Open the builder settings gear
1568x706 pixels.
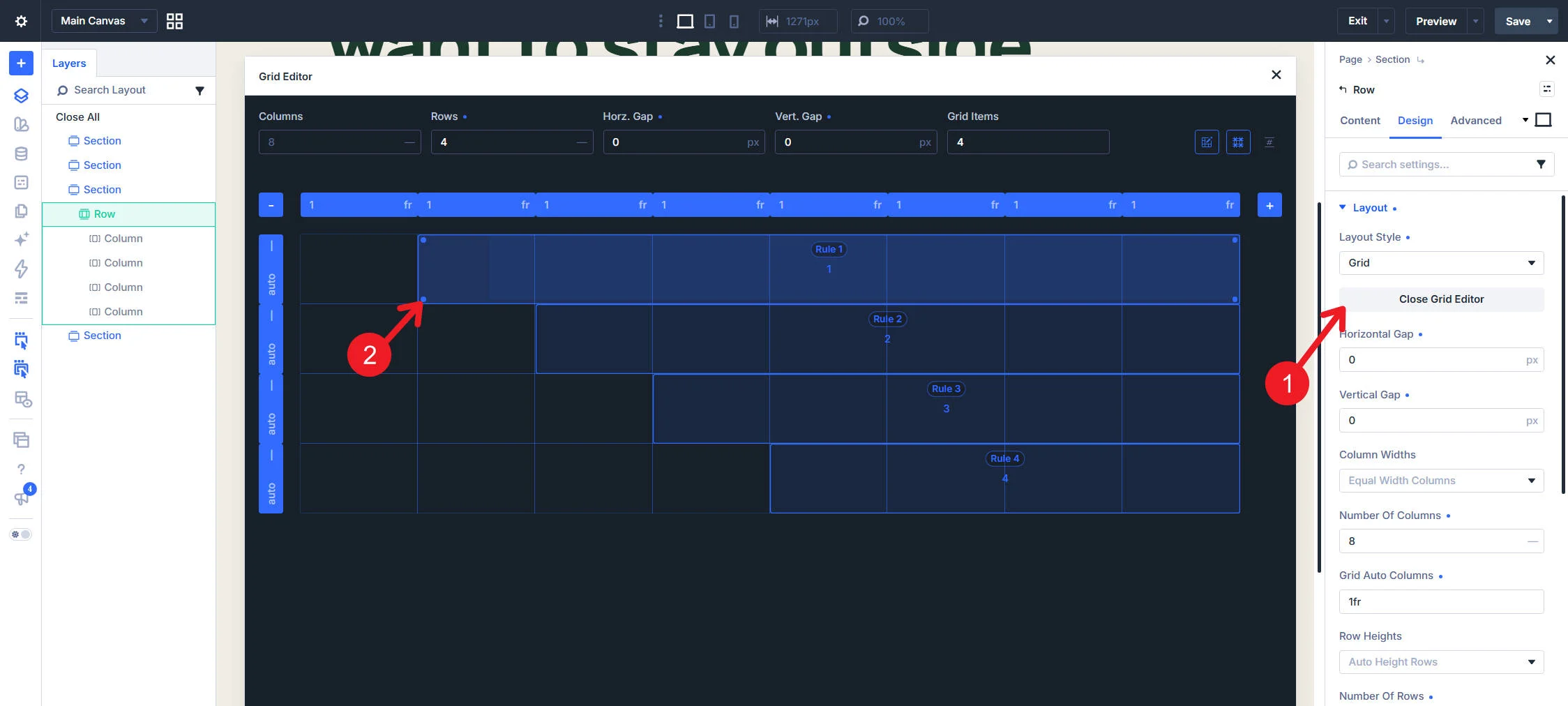[x=21, y=21]
